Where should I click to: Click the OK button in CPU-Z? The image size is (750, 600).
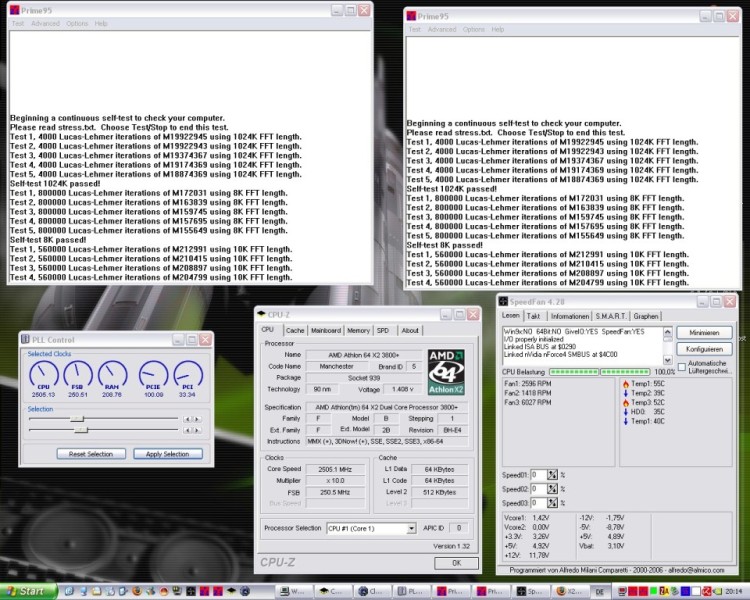[456, 563]
